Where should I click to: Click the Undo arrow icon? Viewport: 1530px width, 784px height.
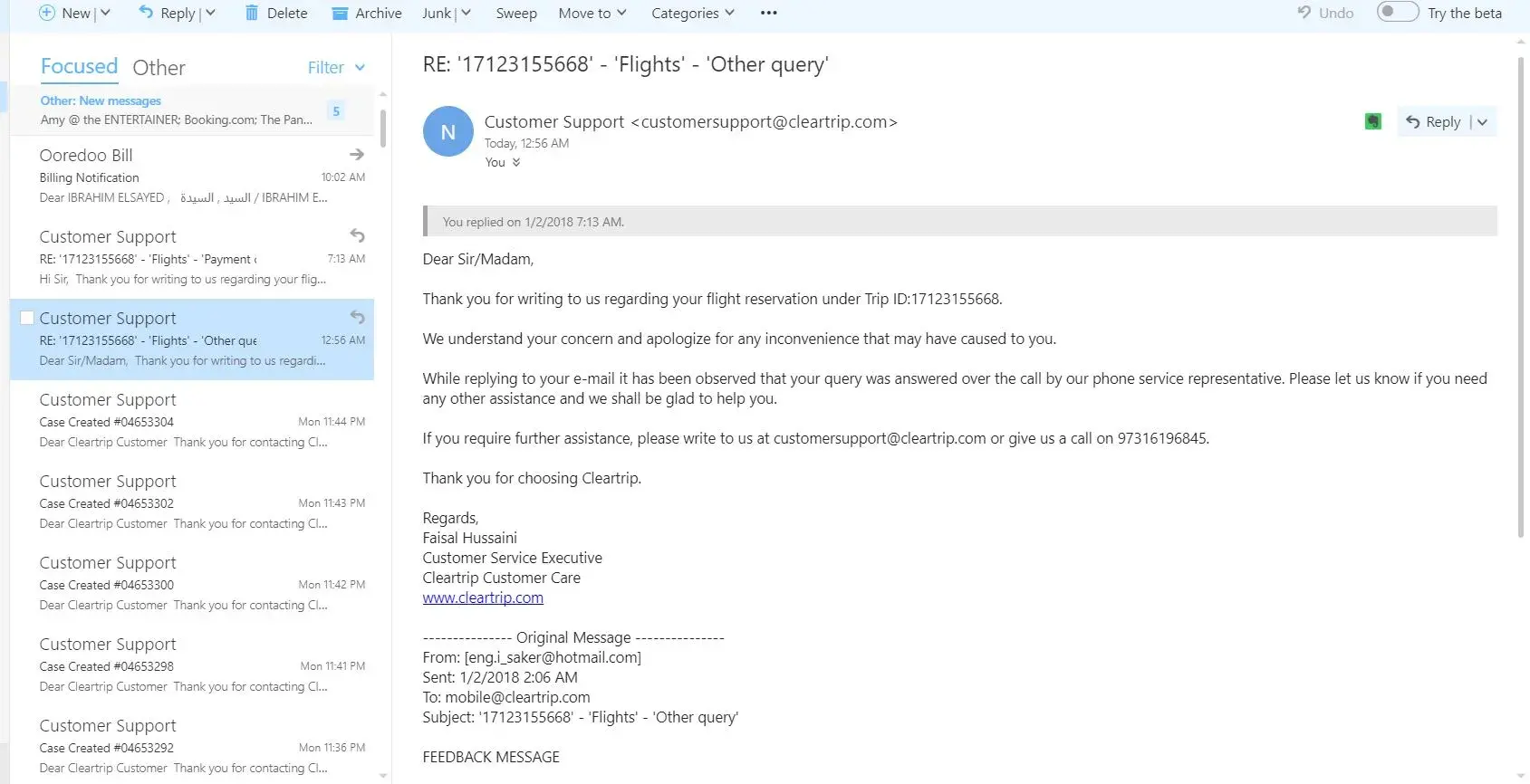[x=1304, y=13]
